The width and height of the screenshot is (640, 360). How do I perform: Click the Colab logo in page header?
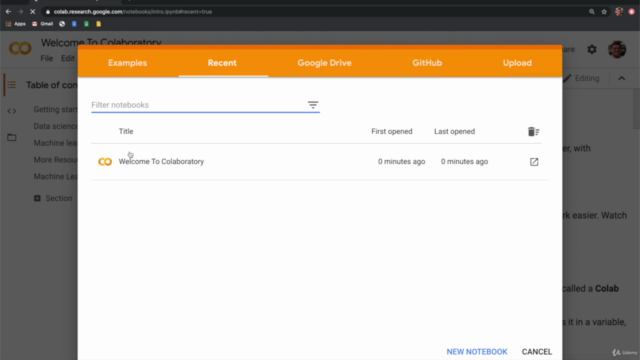[20, 48]
